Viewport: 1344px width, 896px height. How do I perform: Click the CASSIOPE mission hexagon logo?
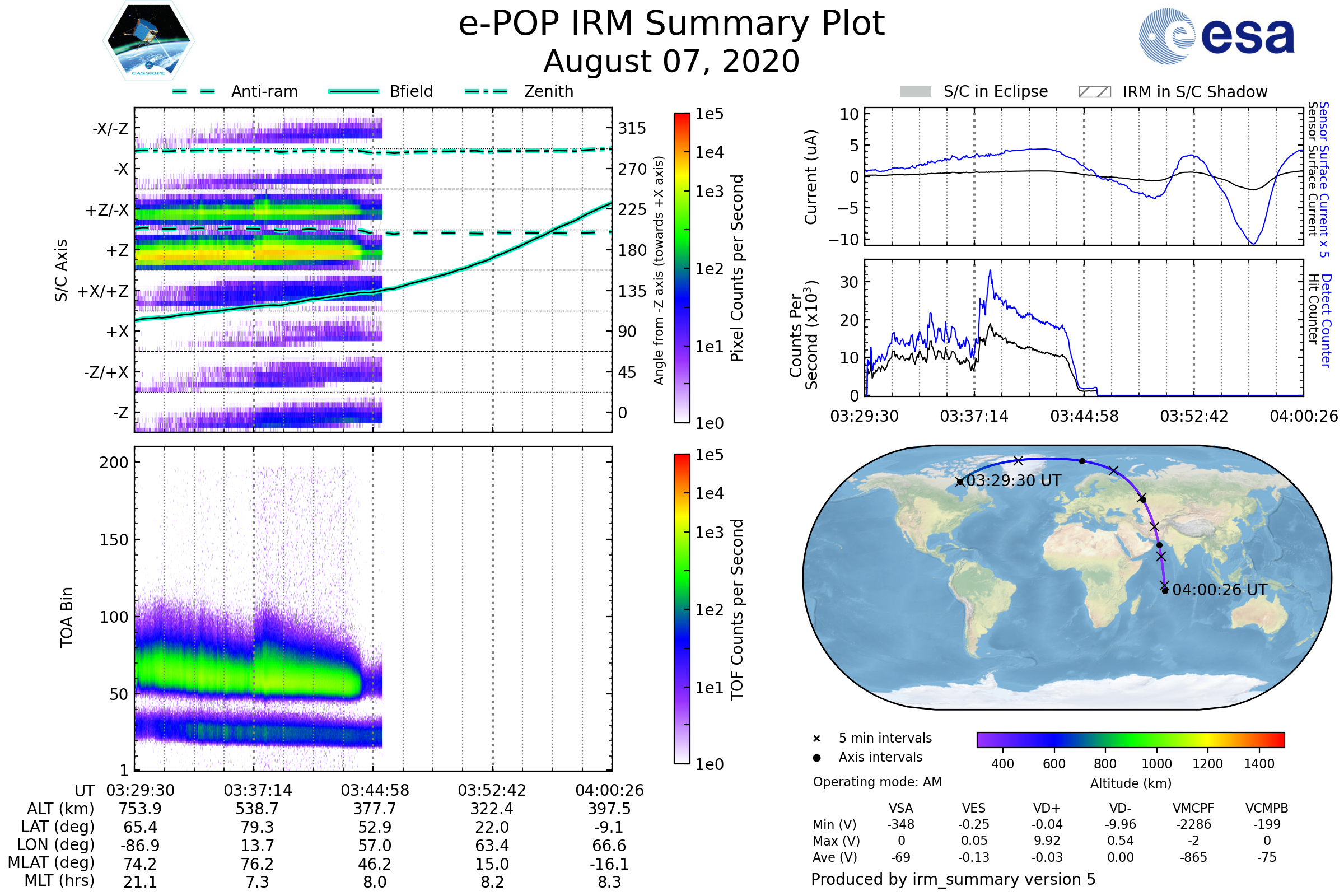[148, 41]
